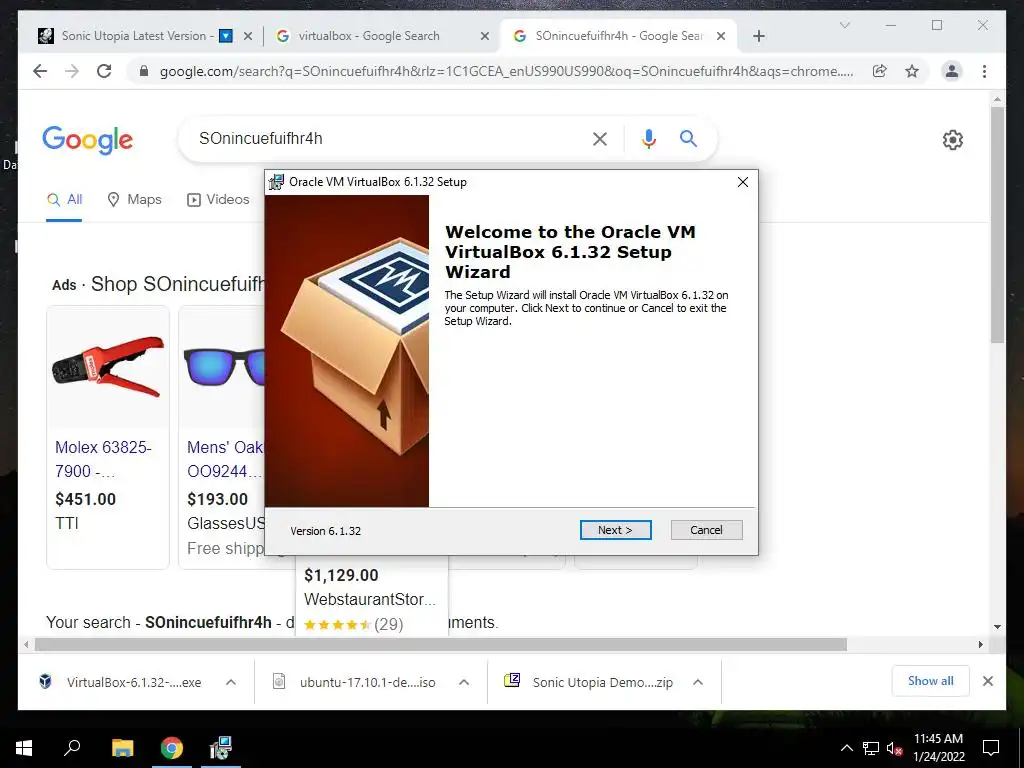Image resolution: width=1024 pixels, height=768 pixels.
Task: Close the SOnincuefuifhr4h search tab
Action: click(x=721, y=37)
